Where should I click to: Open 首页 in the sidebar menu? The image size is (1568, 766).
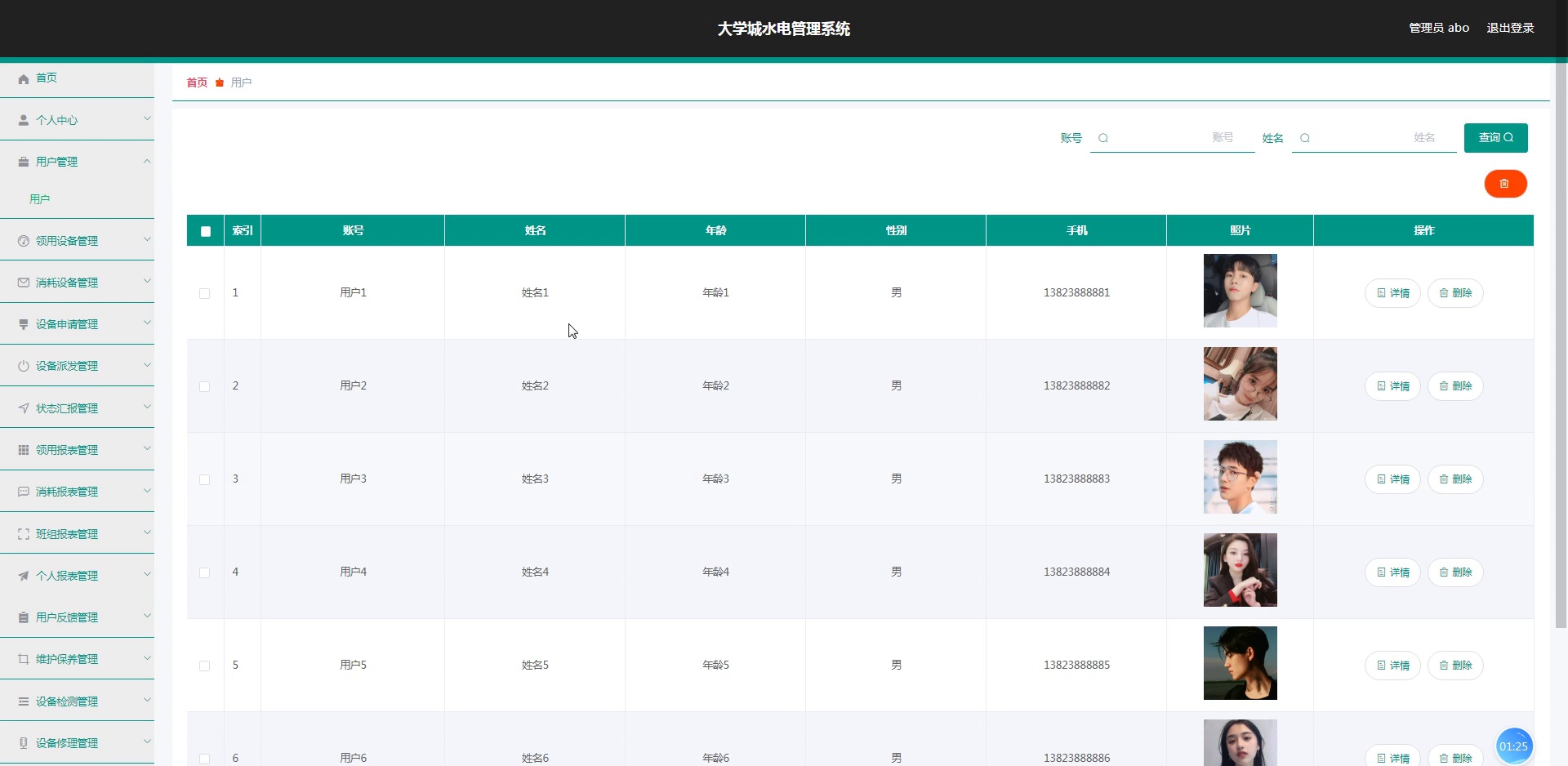coord(77,78)
